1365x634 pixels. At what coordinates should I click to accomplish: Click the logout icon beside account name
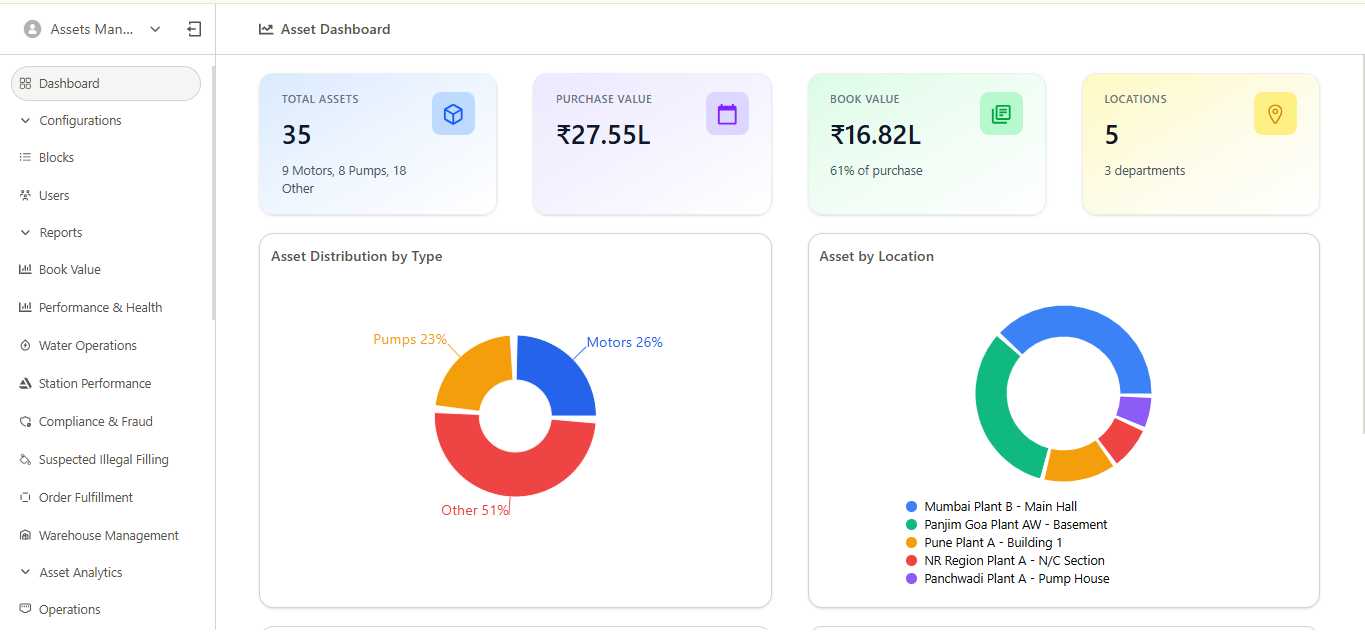pos(194,30)
